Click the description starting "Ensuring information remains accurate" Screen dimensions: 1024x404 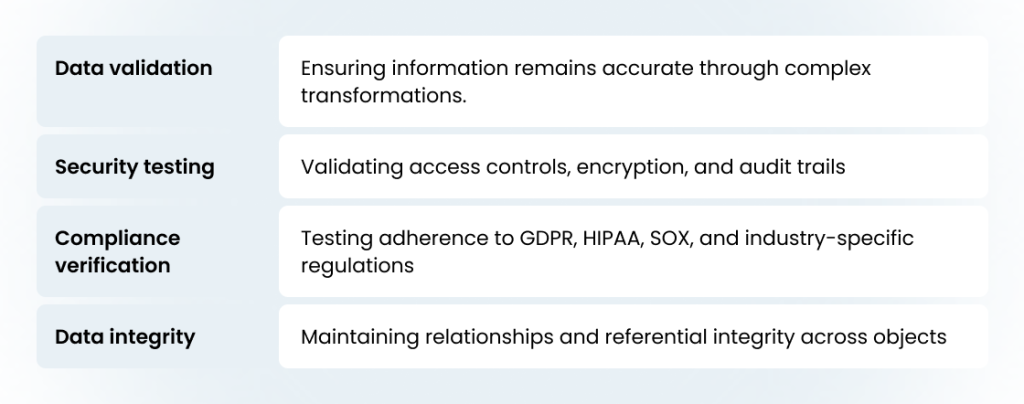point(585,81)
